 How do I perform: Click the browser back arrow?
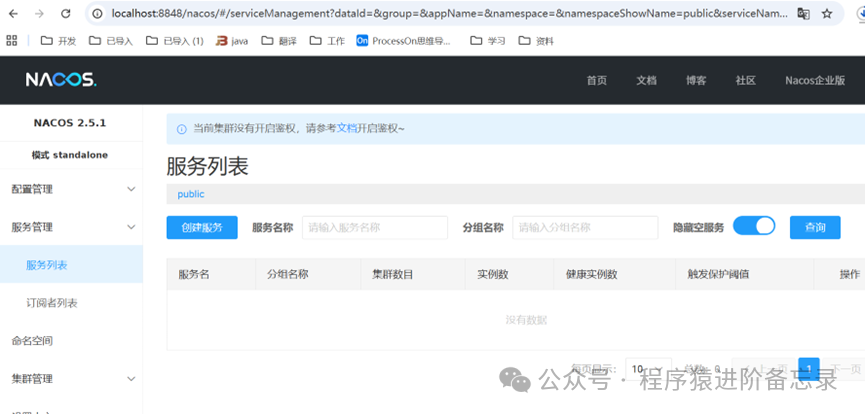coord(14,14)
